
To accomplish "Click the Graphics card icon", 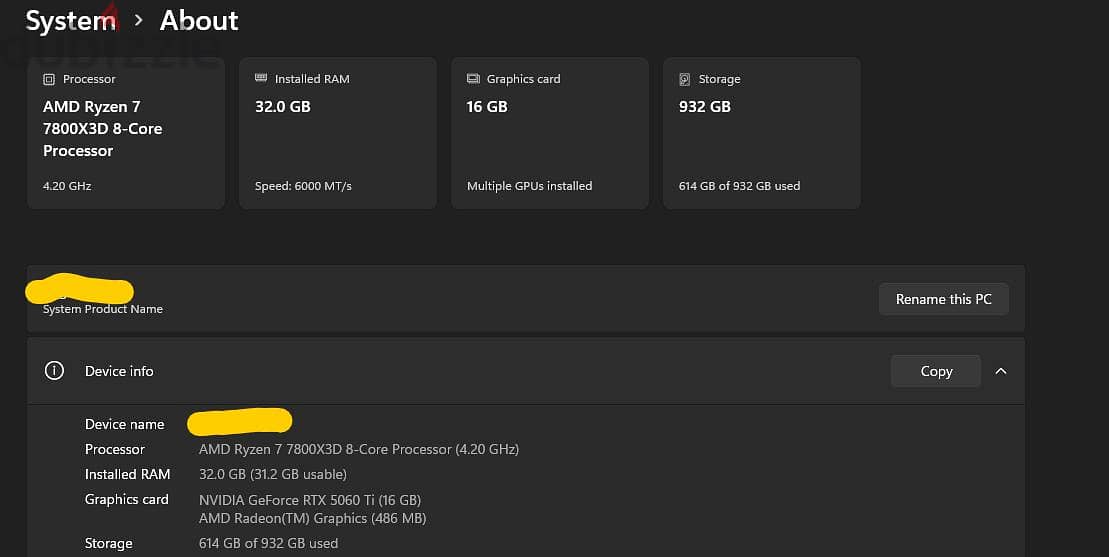I will [x=473, y=78].
